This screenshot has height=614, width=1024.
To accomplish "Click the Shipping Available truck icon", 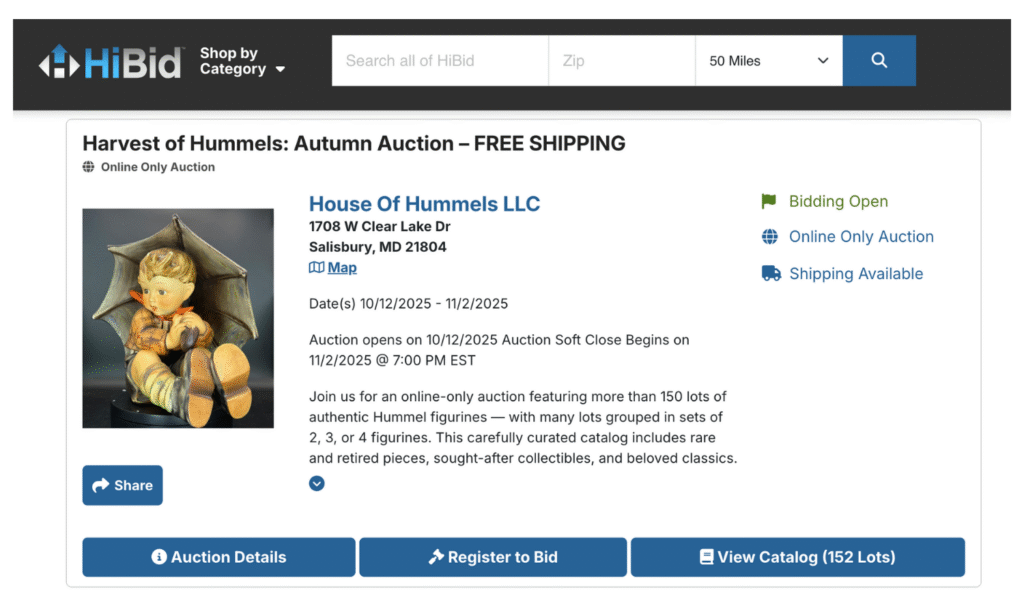I will [771, 274].
